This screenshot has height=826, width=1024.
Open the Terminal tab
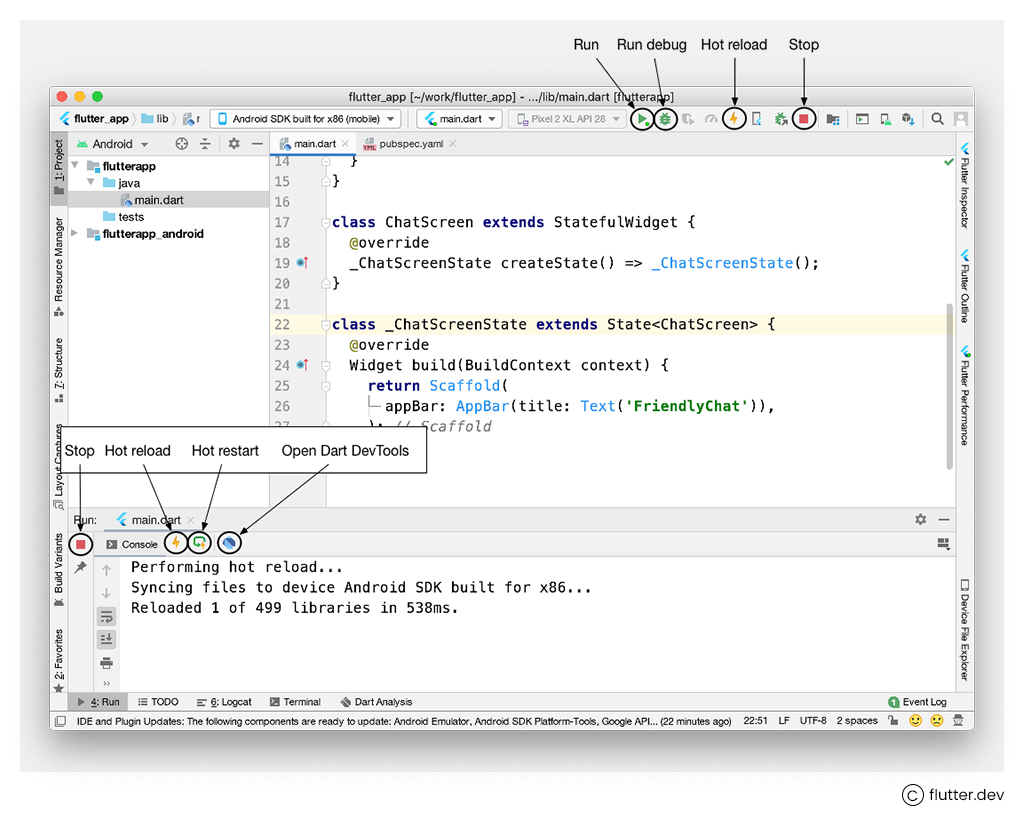coord(295,702)
